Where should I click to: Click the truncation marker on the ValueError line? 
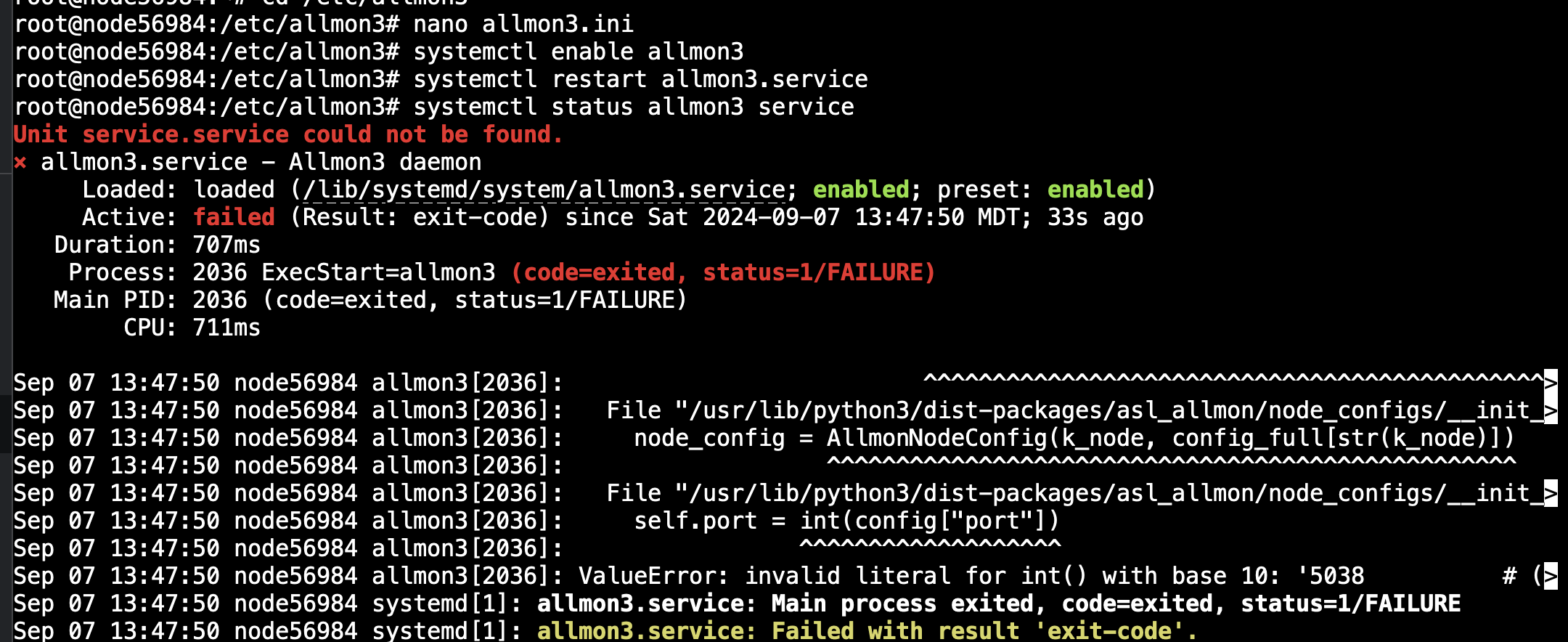1551,576
